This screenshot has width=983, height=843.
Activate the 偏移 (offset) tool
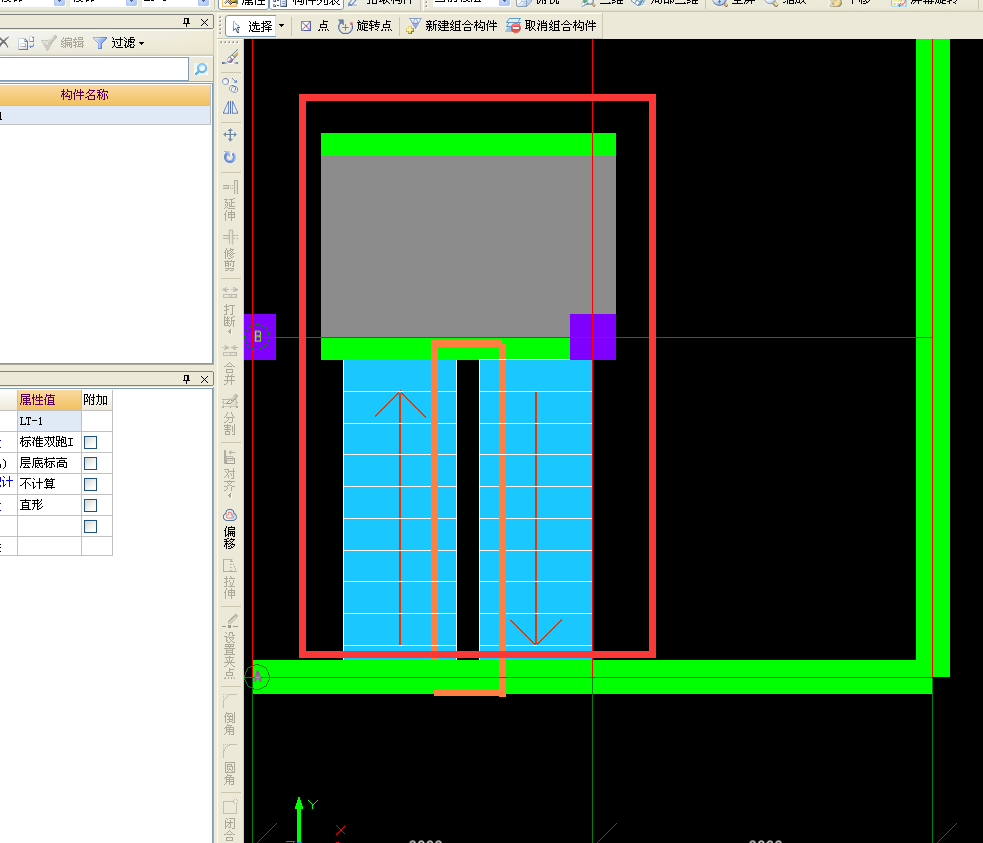tap(230, 528)
